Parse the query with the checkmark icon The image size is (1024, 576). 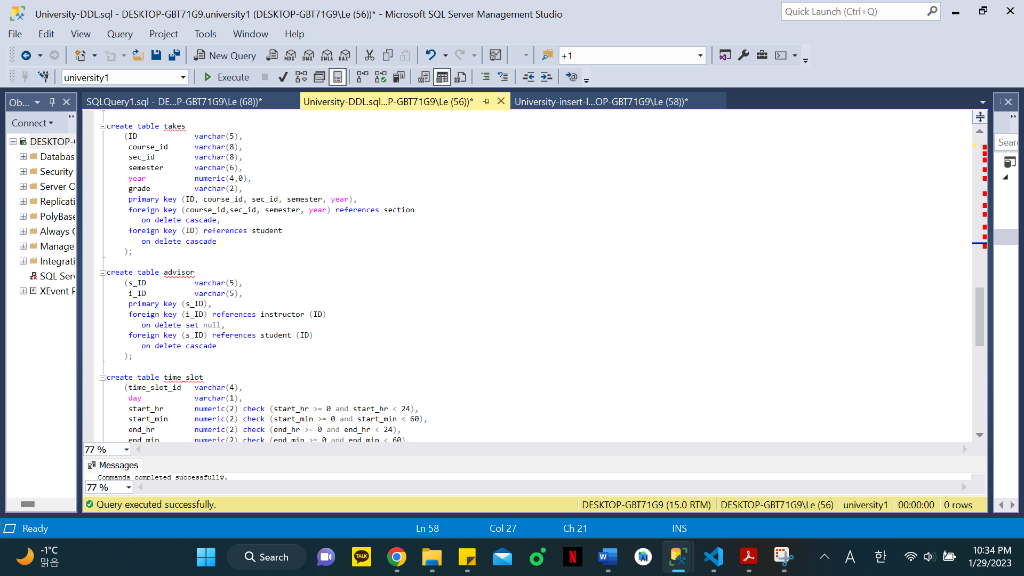[281, 76]
